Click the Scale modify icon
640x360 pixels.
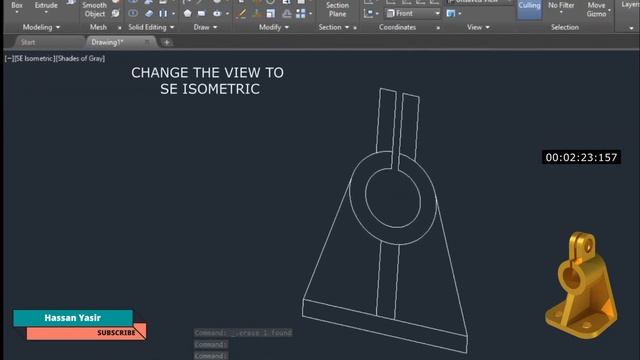point(271,13)
